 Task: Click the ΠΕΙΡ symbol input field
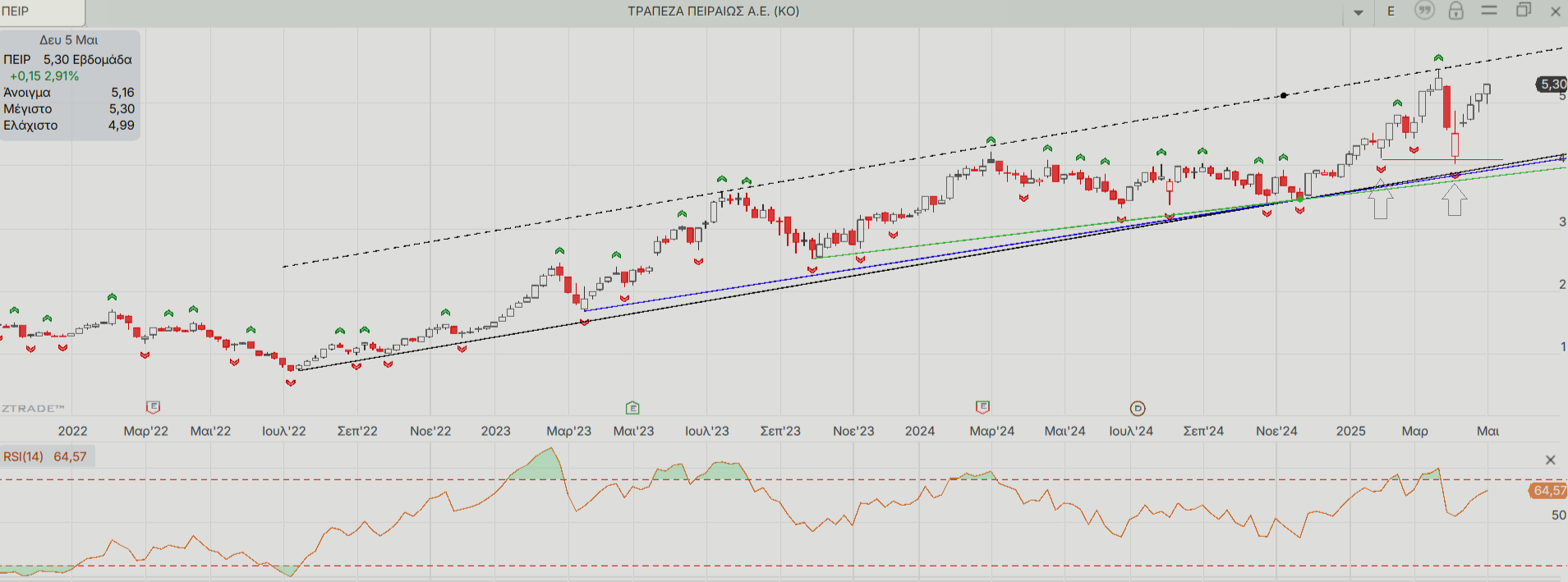point(41,11)
